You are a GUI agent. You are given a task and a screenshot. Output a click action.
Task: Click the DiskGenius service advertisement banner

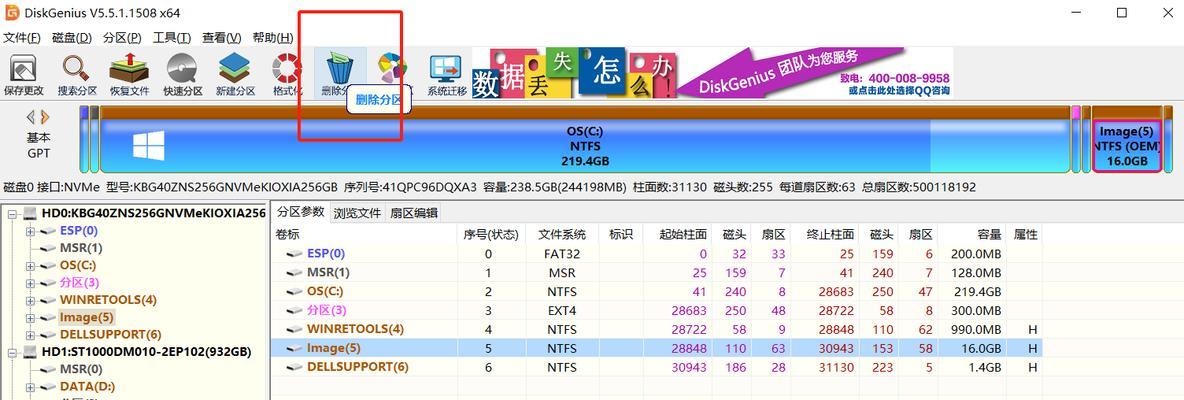(712, 72)
